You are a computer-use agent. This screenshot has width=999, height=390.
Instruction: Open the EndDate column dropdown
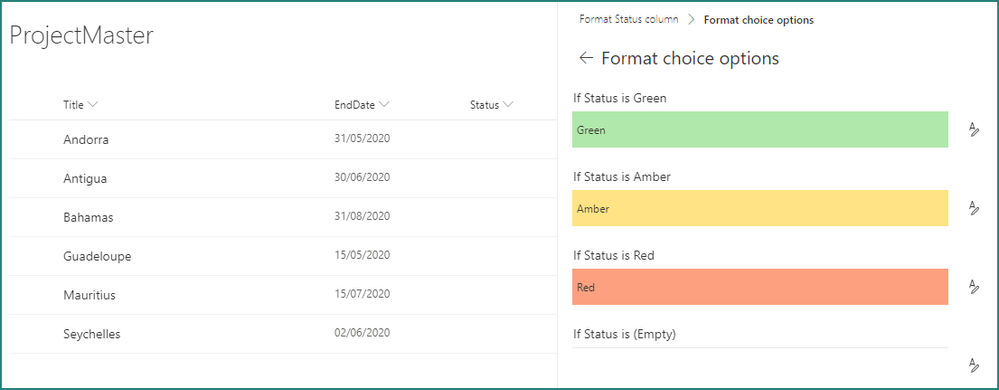click(384, 105)
